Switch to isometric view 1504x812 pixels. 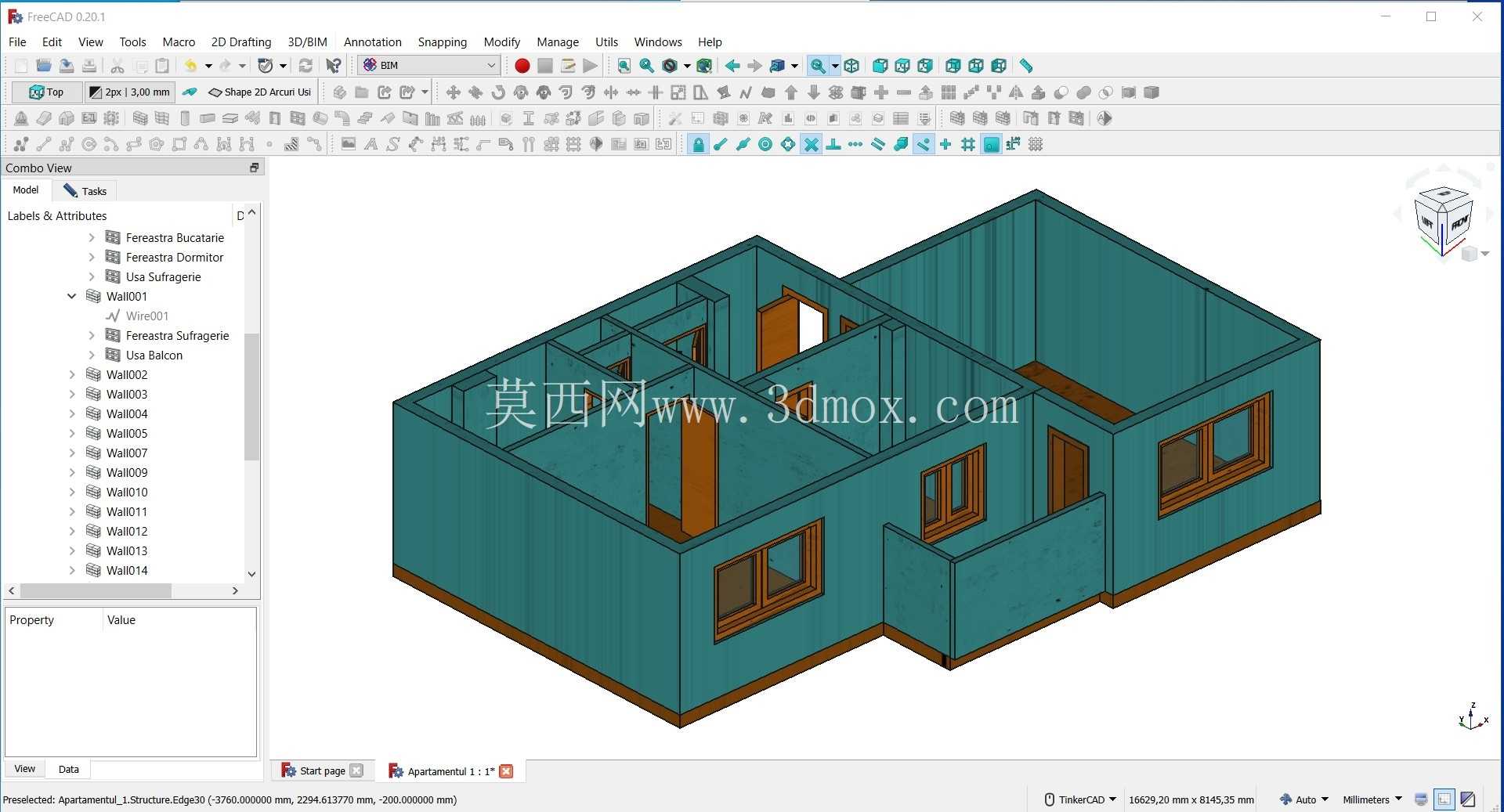pos(852,66)
